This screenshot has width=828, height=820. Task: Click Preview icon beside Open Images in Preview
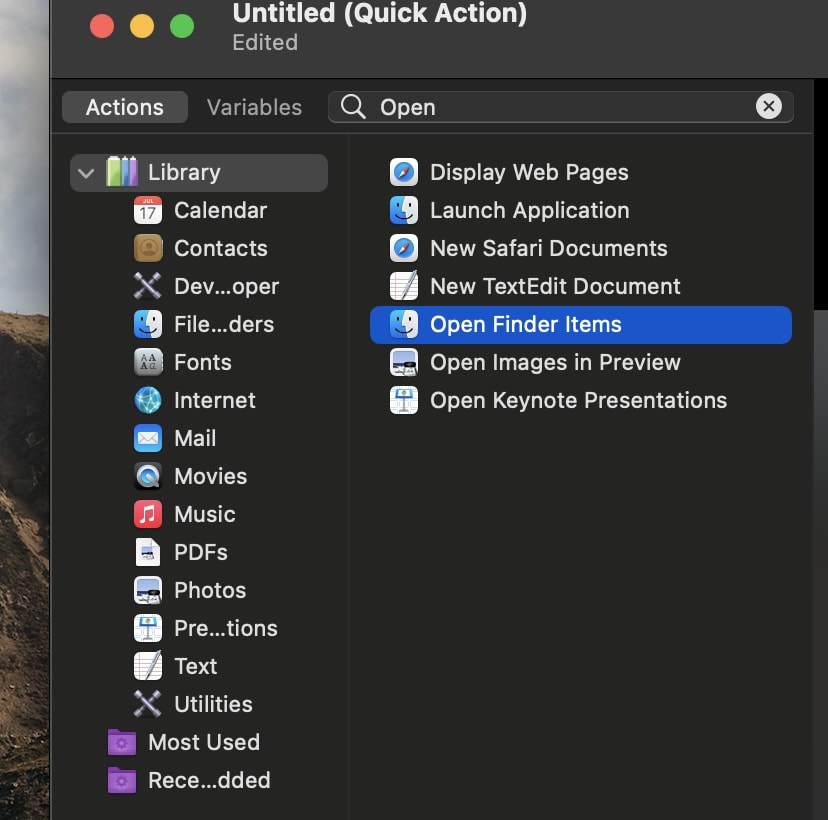404,362
